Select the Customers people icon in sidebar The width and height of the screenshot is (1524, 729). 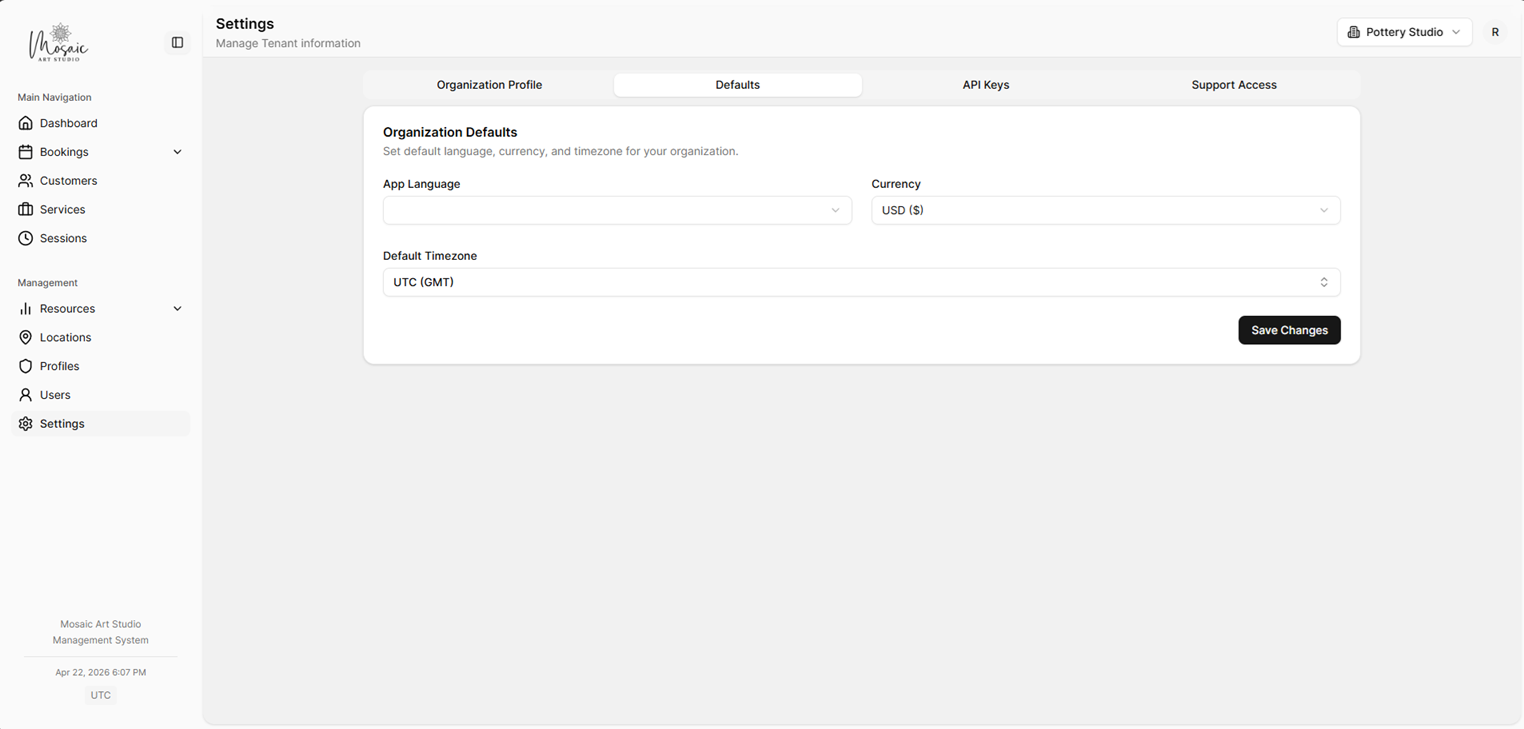pos(25,181)
